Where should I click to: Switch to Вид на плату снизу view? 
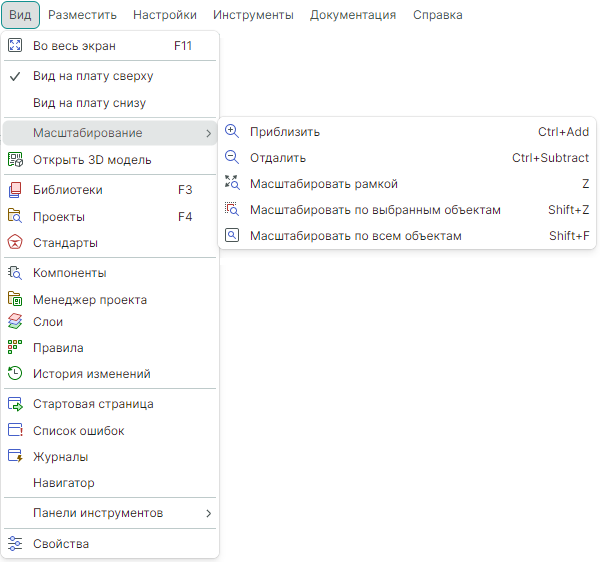[90, 103]
